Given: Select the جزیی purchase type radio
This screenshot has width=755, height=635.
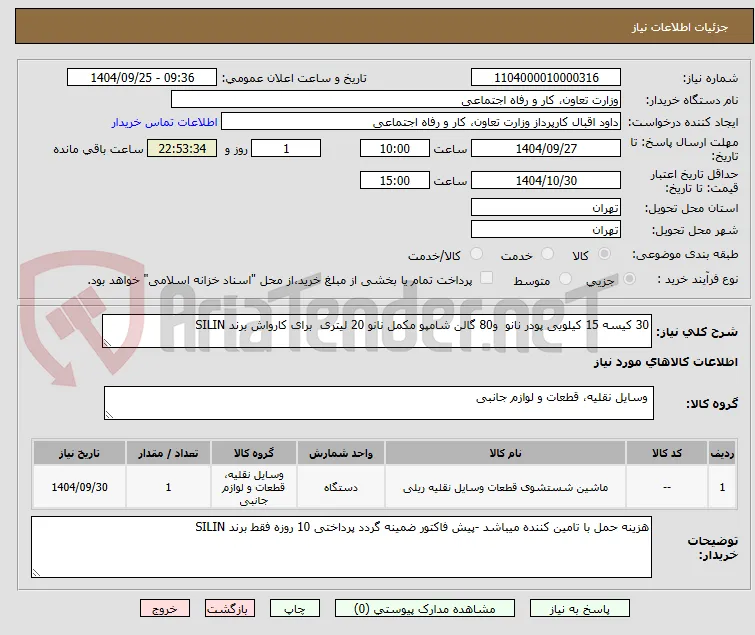Looking at the screenshot, I should 629,279.
